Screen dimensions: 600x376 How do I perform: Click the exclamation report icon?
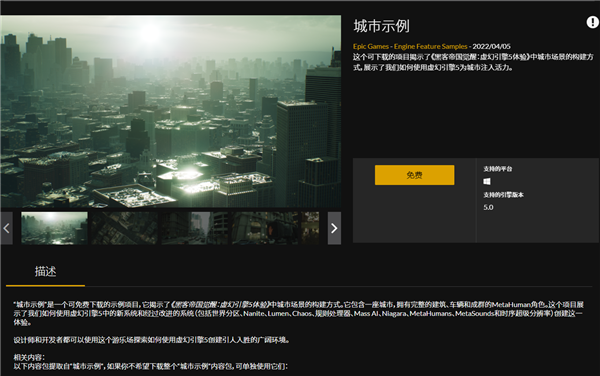click(x=592, y=22)
